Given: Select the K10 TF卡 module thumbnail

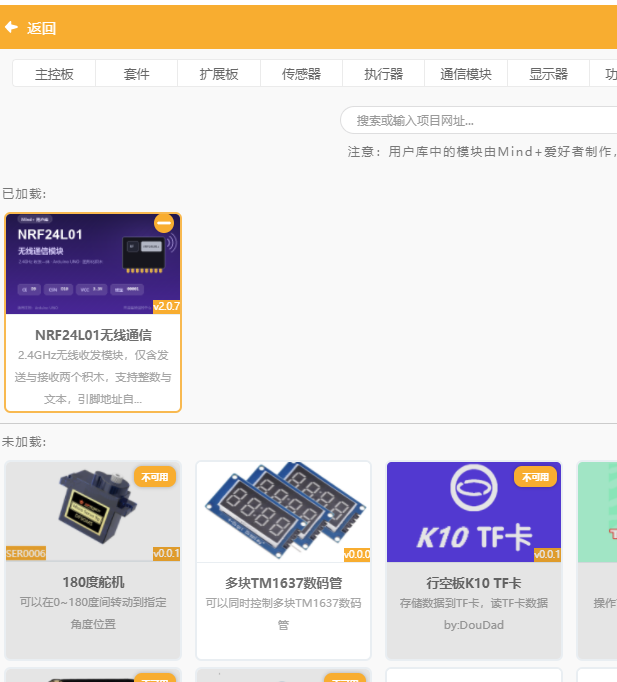Looking at the screenshot, I should (474, 512).
